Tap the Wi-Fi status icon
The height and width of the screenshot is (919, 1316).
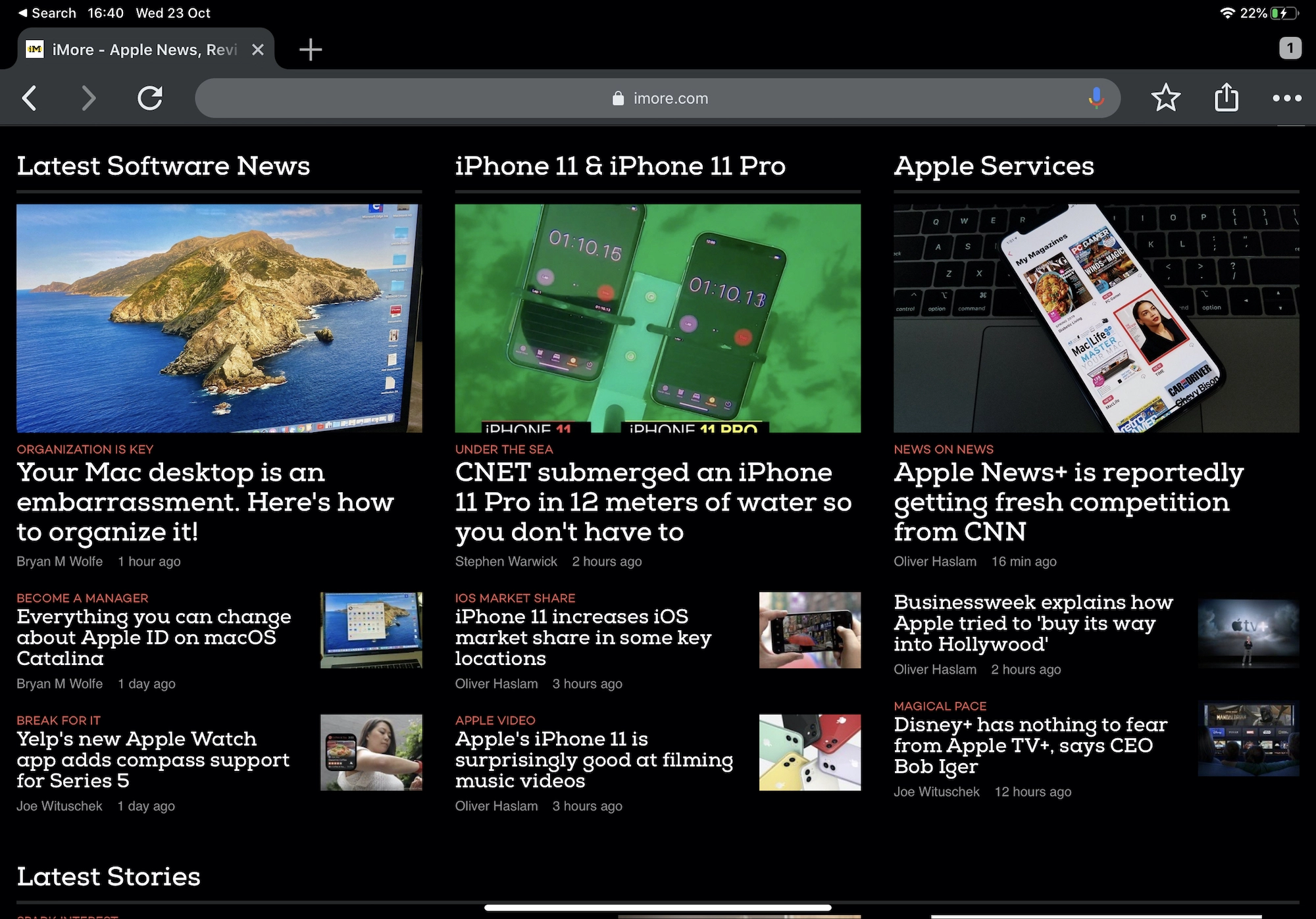tap(1227, 13)
